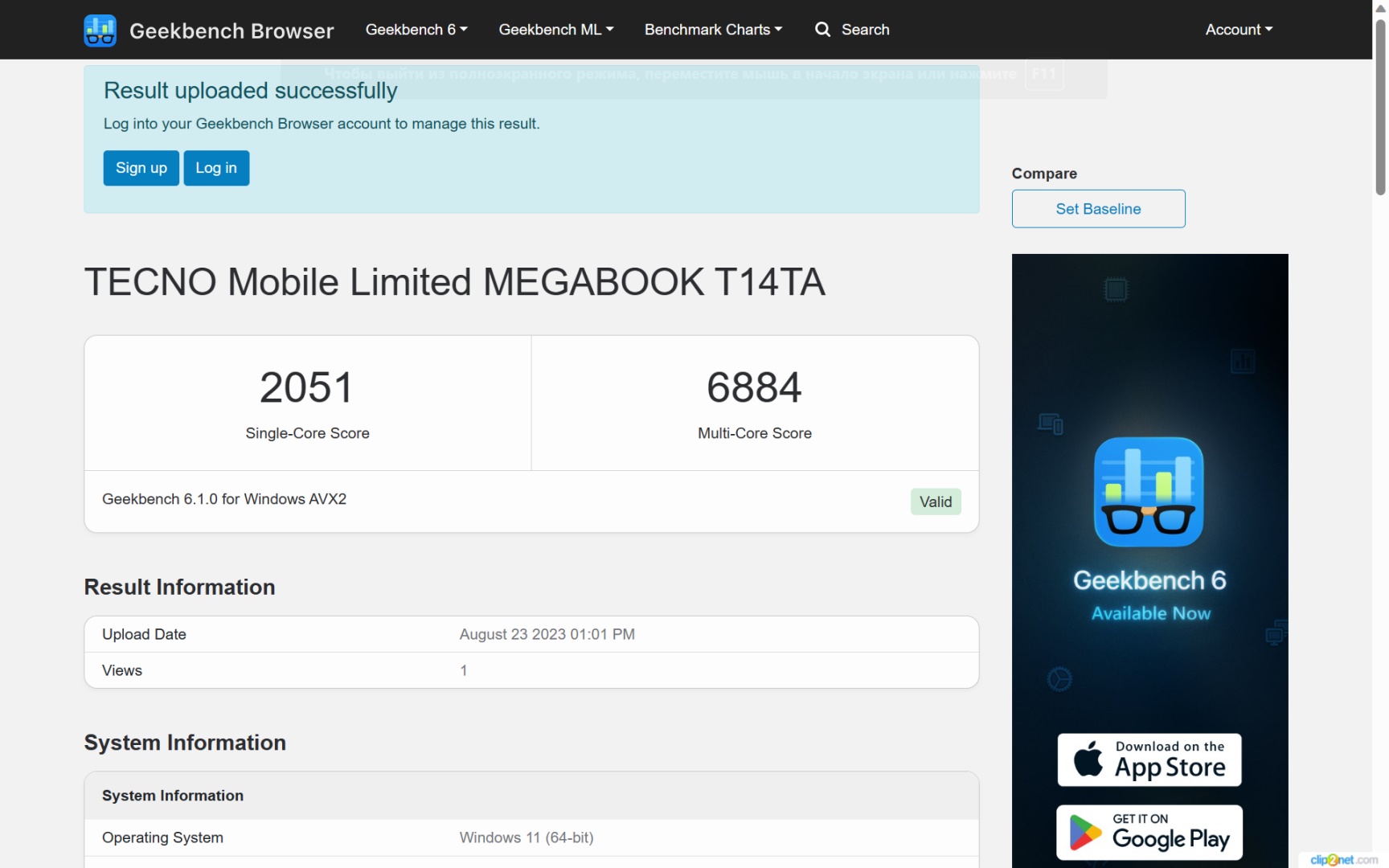The width and height of the screenshot is (1389, 868).
Task: Click the Single-Core Score label
Action: click(x=308, y=433)
